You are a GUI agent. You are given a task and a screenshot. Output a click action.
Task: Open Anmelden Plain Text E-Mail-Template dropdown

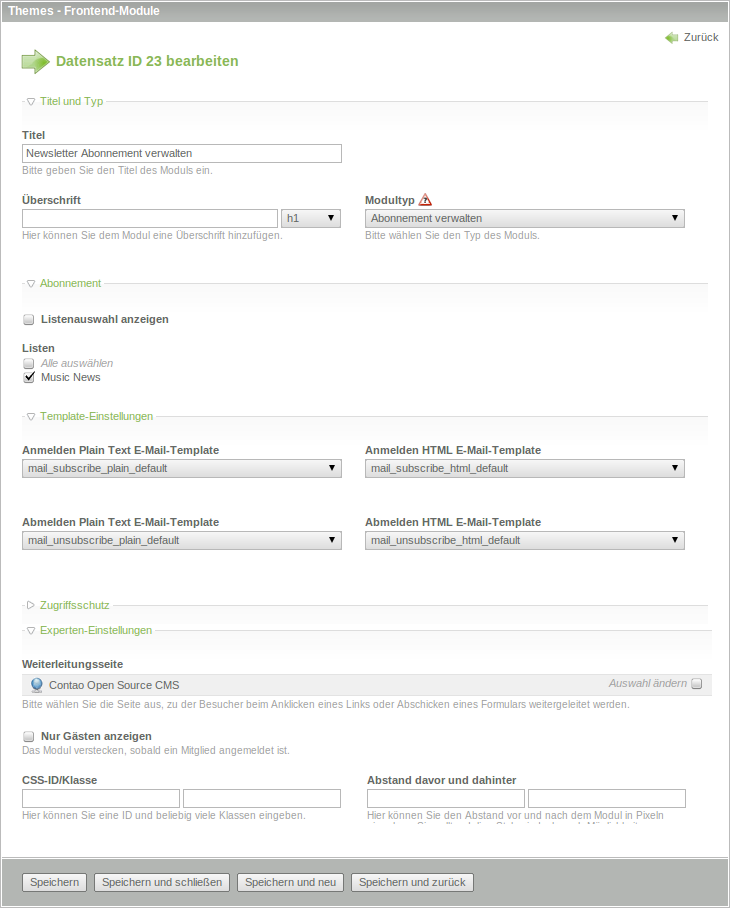[x=181, y=468]
